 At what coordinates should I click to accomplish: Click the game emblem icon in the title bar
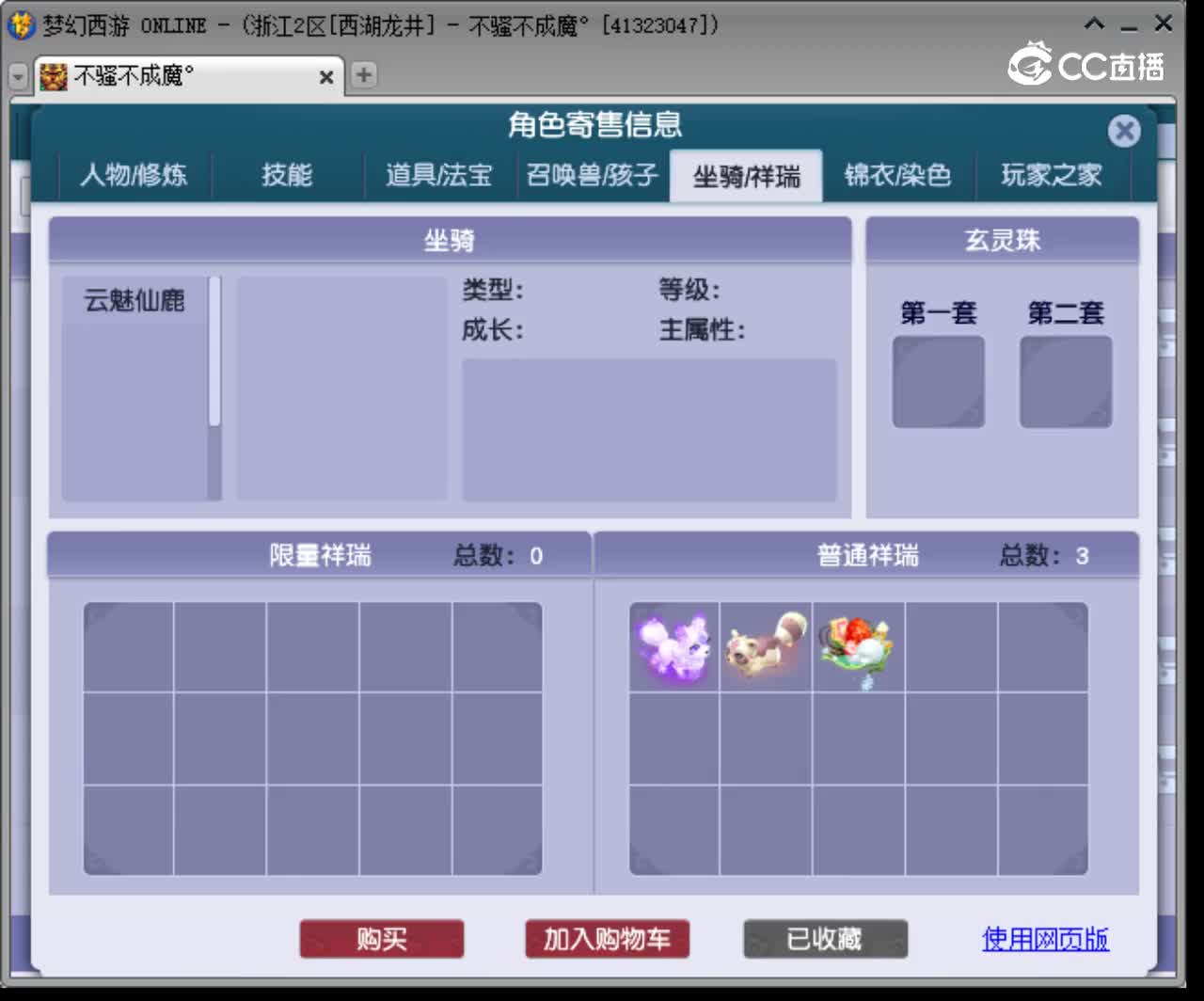click(21, 24)
